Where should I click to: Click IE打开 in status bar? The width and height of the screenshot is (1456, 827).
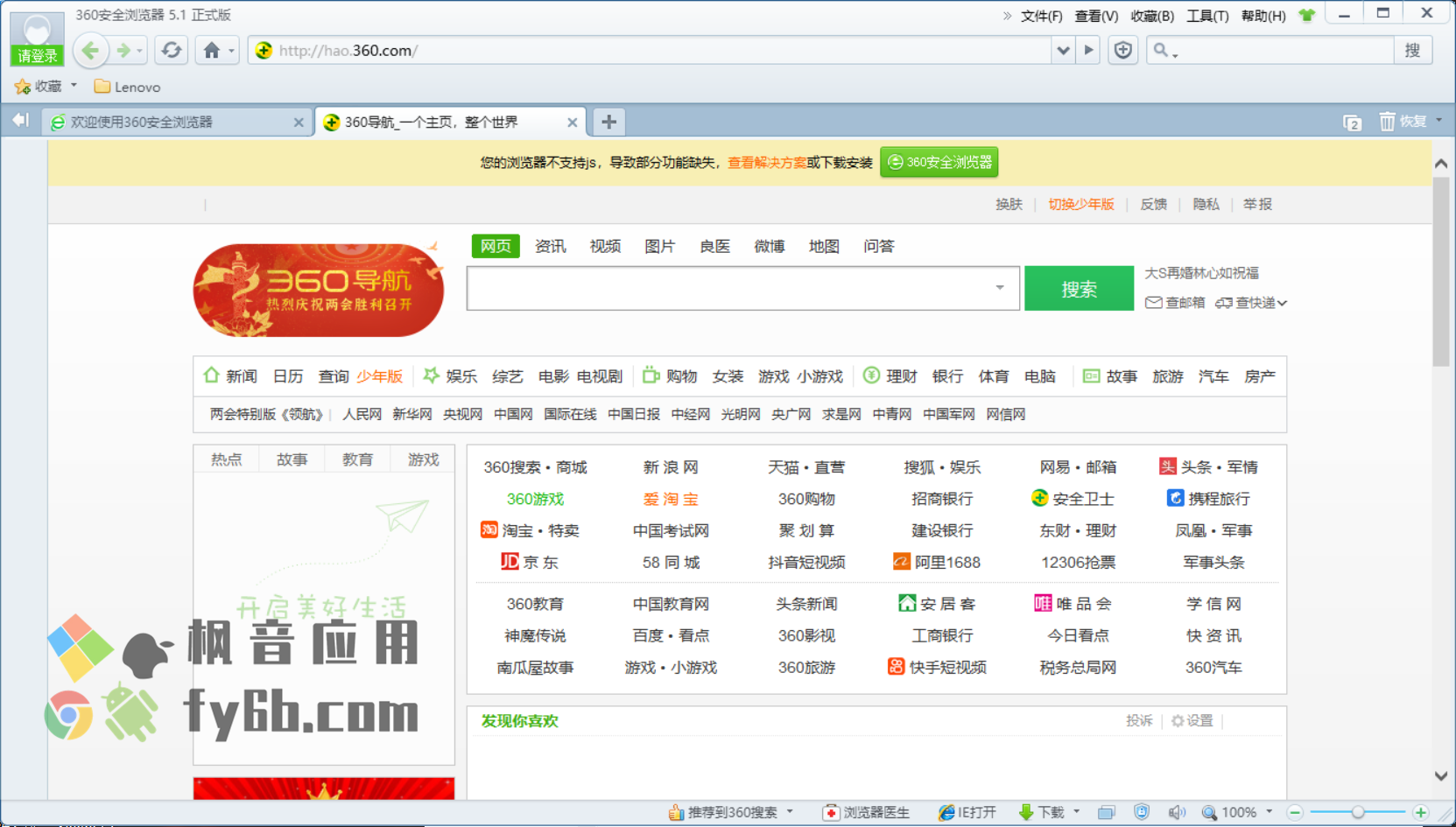point(967,813)
